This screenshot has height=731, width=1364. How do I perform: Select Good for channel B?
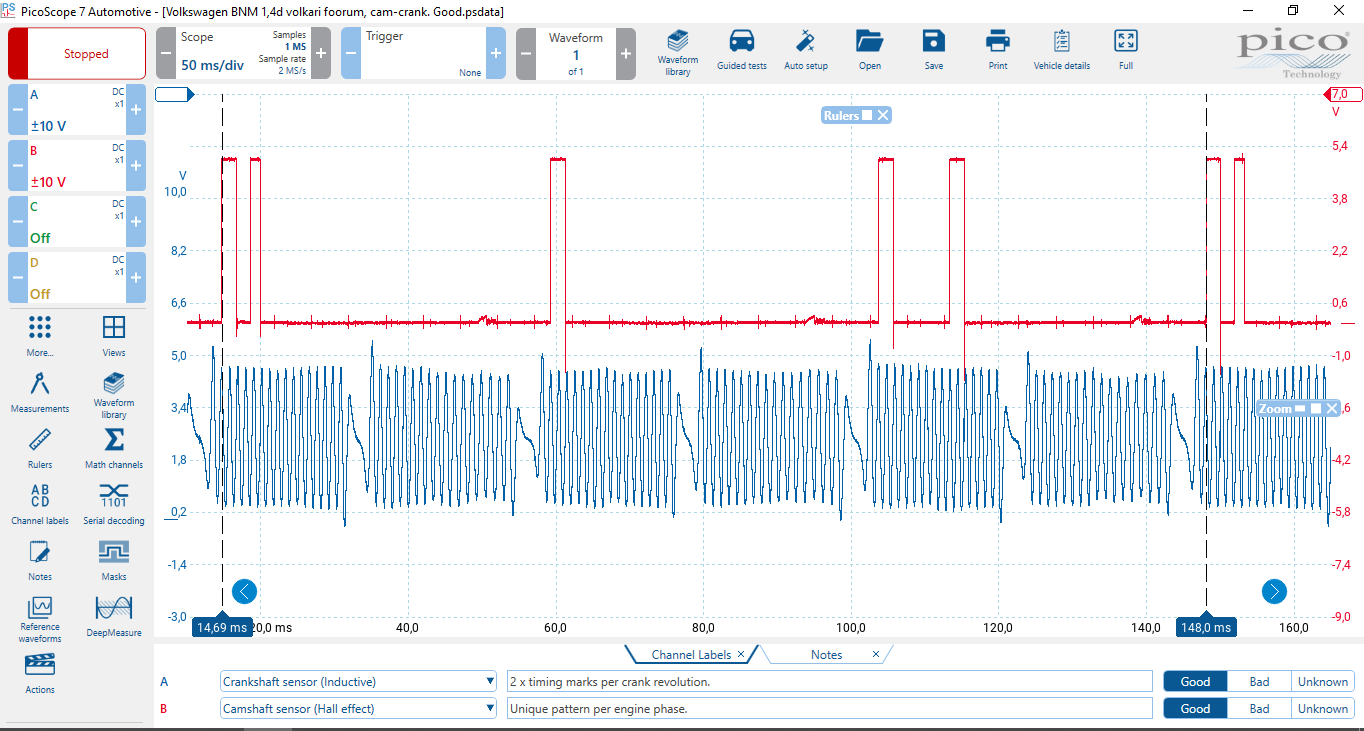coord(1195,709)
